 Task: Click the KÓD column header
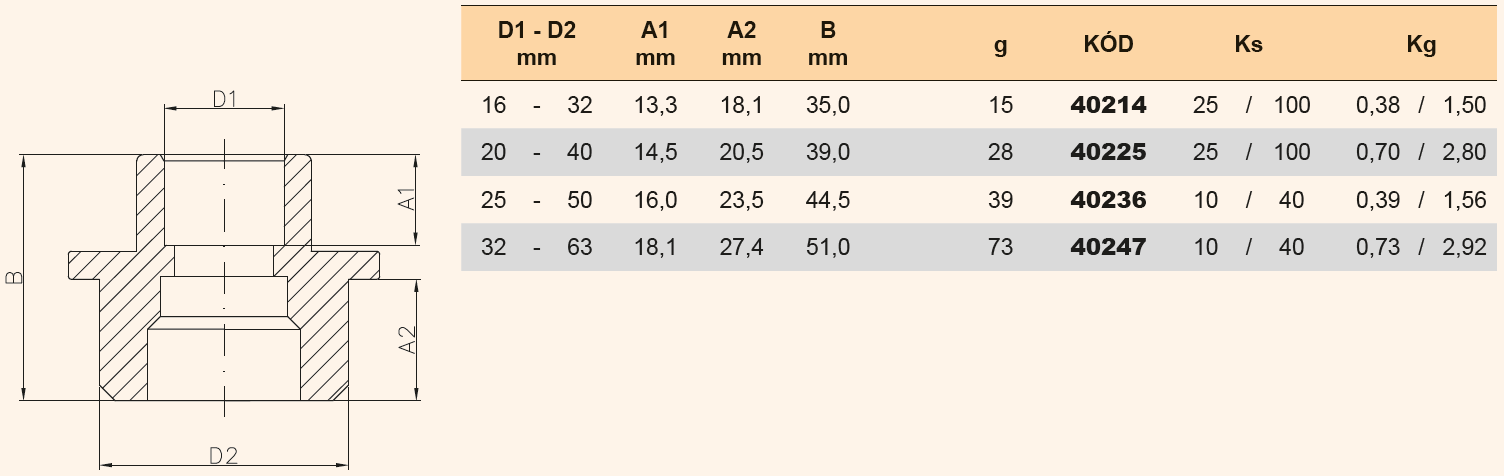click(1108, 45)
